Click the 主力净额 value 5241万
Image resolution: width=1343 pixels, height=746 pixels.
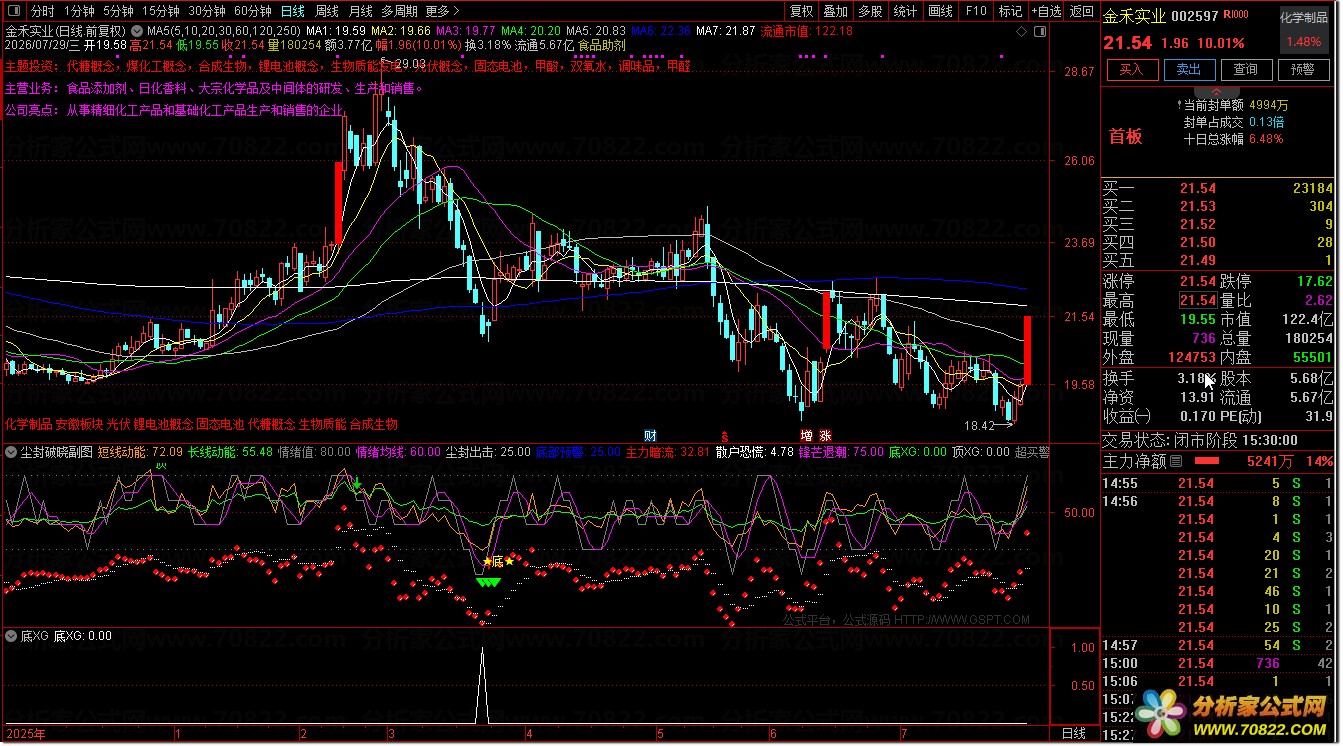click(x=1269, y=461)
